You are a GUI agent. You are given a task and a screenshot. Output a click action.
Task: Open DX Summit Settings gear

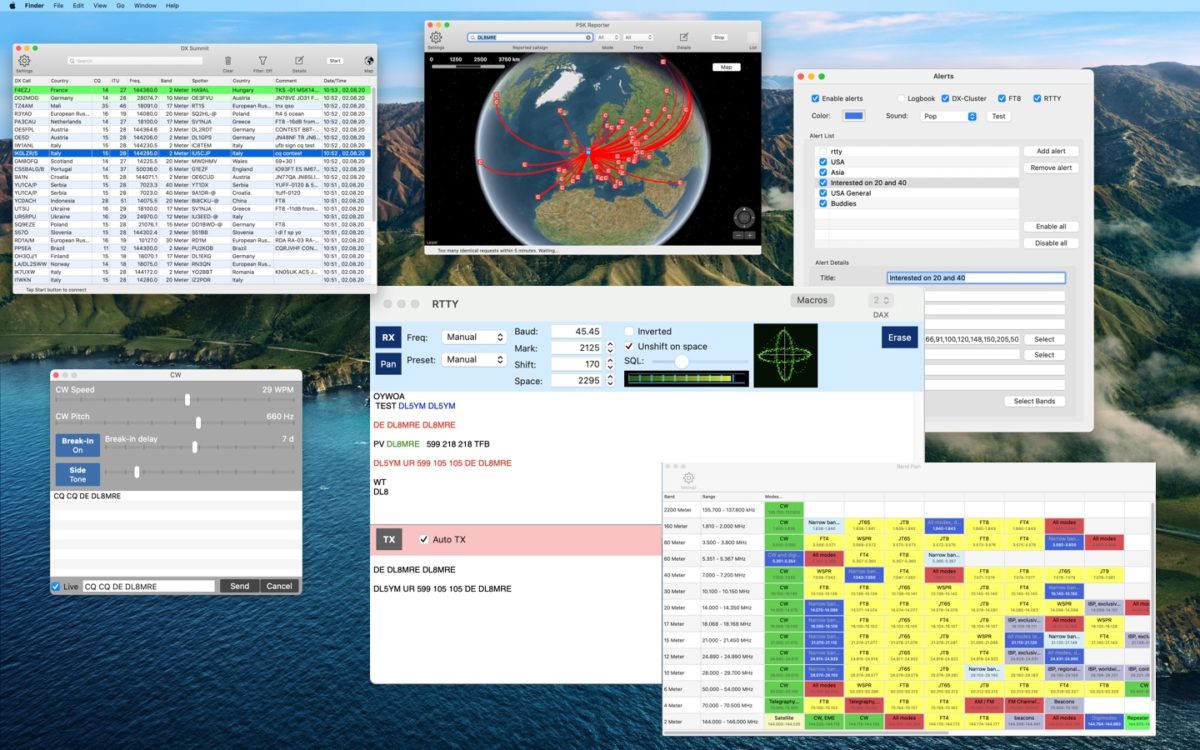(x=23, y=58)
